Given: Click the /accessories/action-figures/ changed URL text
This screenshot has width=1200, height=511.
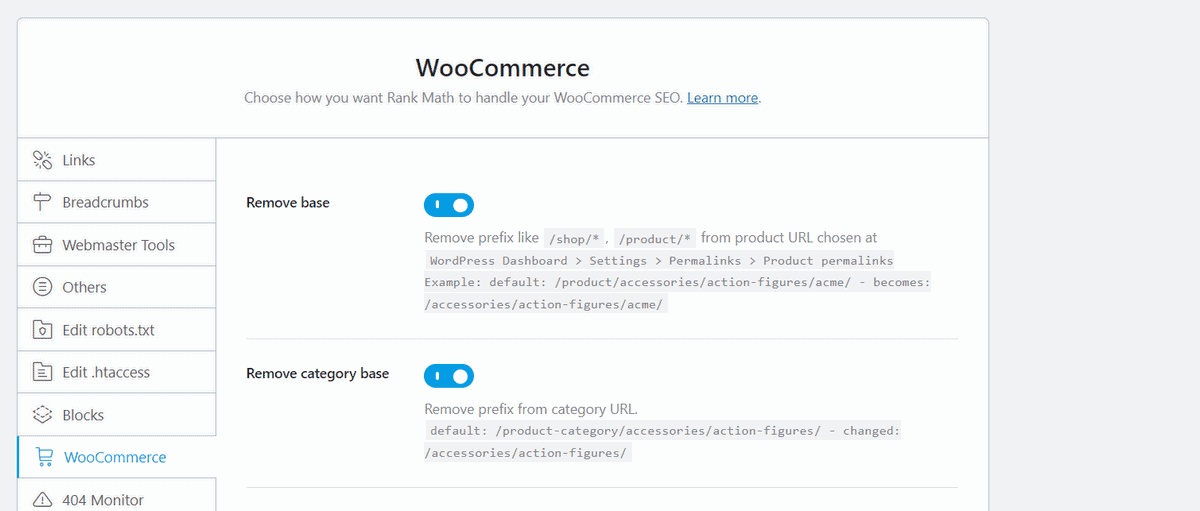Looking at the screenshot, I should [528, 453].
